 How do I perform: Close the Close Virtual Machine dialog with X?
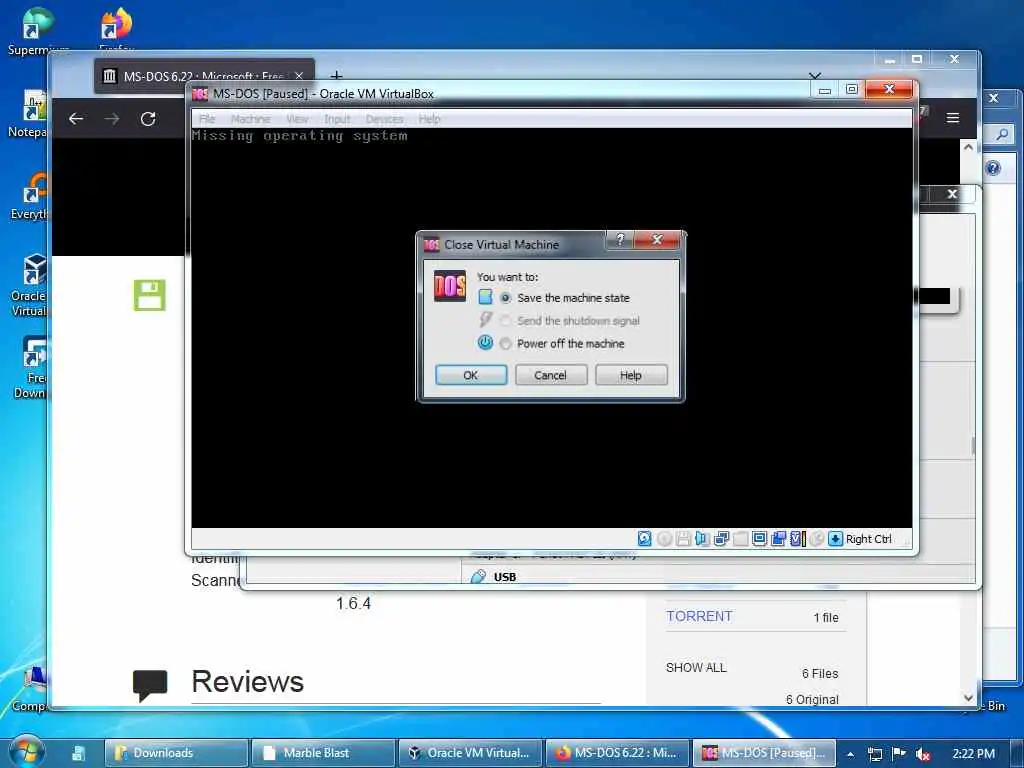click(657, 240)
